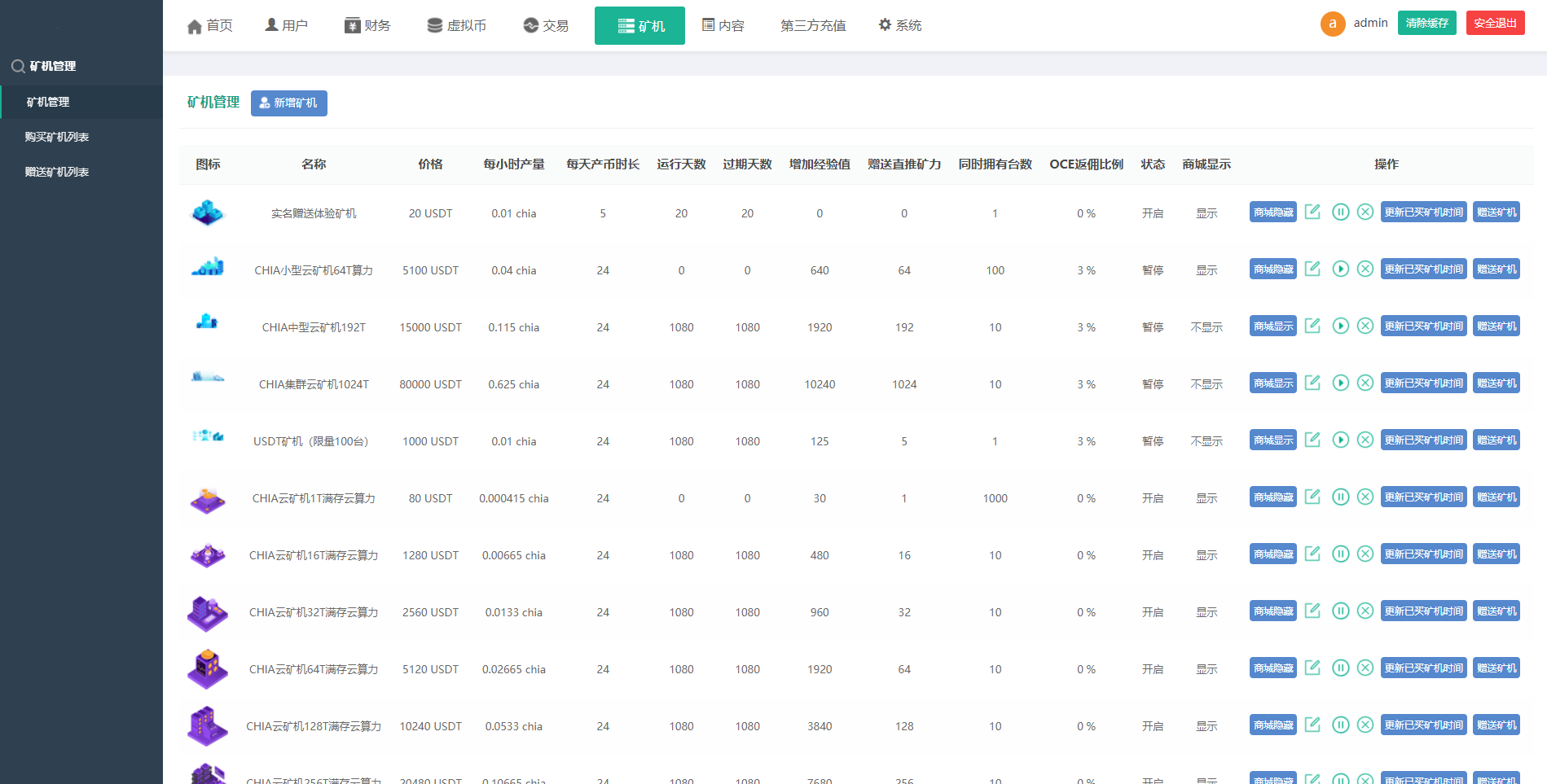The width and height of the screenshot is (1547, 784).
Task: Switch to the 交易 tab
Action: tap(545, 25)
